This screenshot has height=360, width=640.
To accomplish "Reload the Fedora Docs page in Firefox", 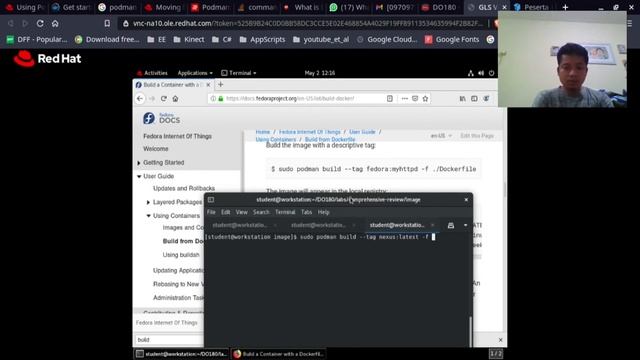I will click(164, 98).
